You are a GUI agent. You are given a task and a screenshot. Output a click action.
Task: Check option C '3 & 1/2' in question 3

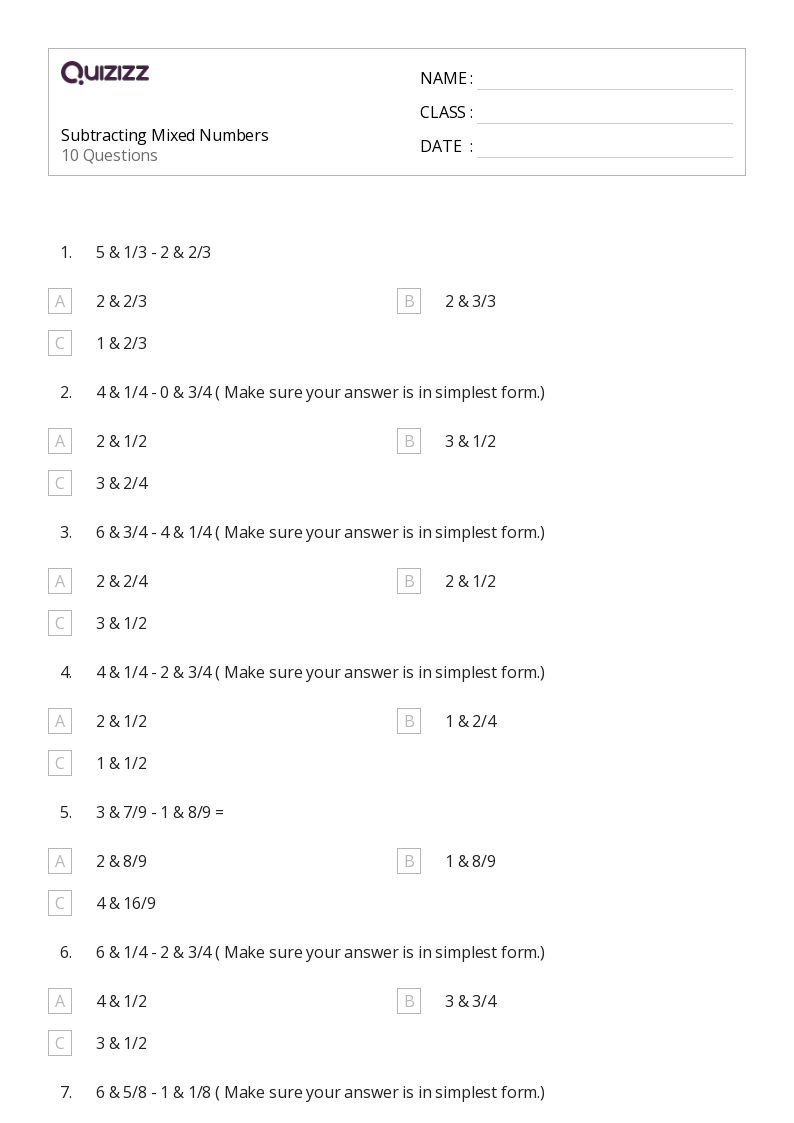[60, 623]
